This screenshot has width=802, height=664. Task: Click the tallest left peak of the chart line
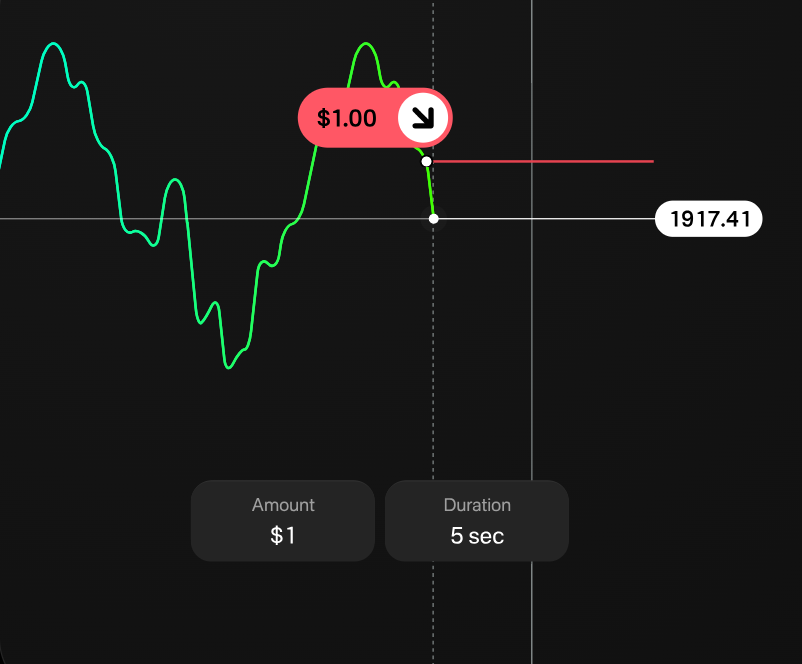[54, 44]
